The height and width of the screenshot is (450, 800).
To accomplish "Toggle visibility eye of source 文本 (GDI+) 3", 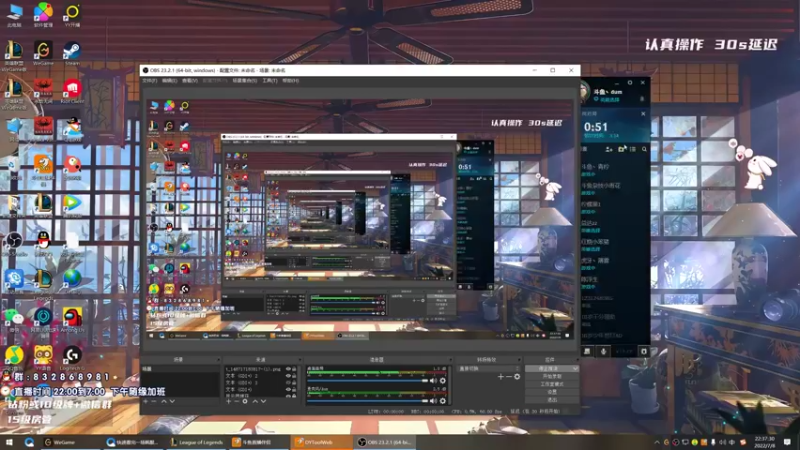I will point(288,383).
